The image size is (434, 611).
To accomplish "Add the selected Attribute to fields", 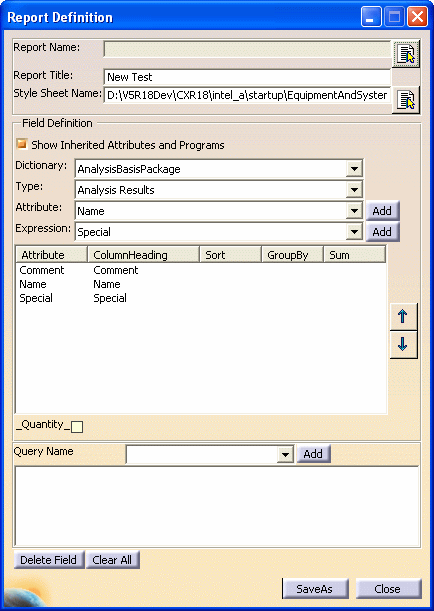I will coord(382,211).
